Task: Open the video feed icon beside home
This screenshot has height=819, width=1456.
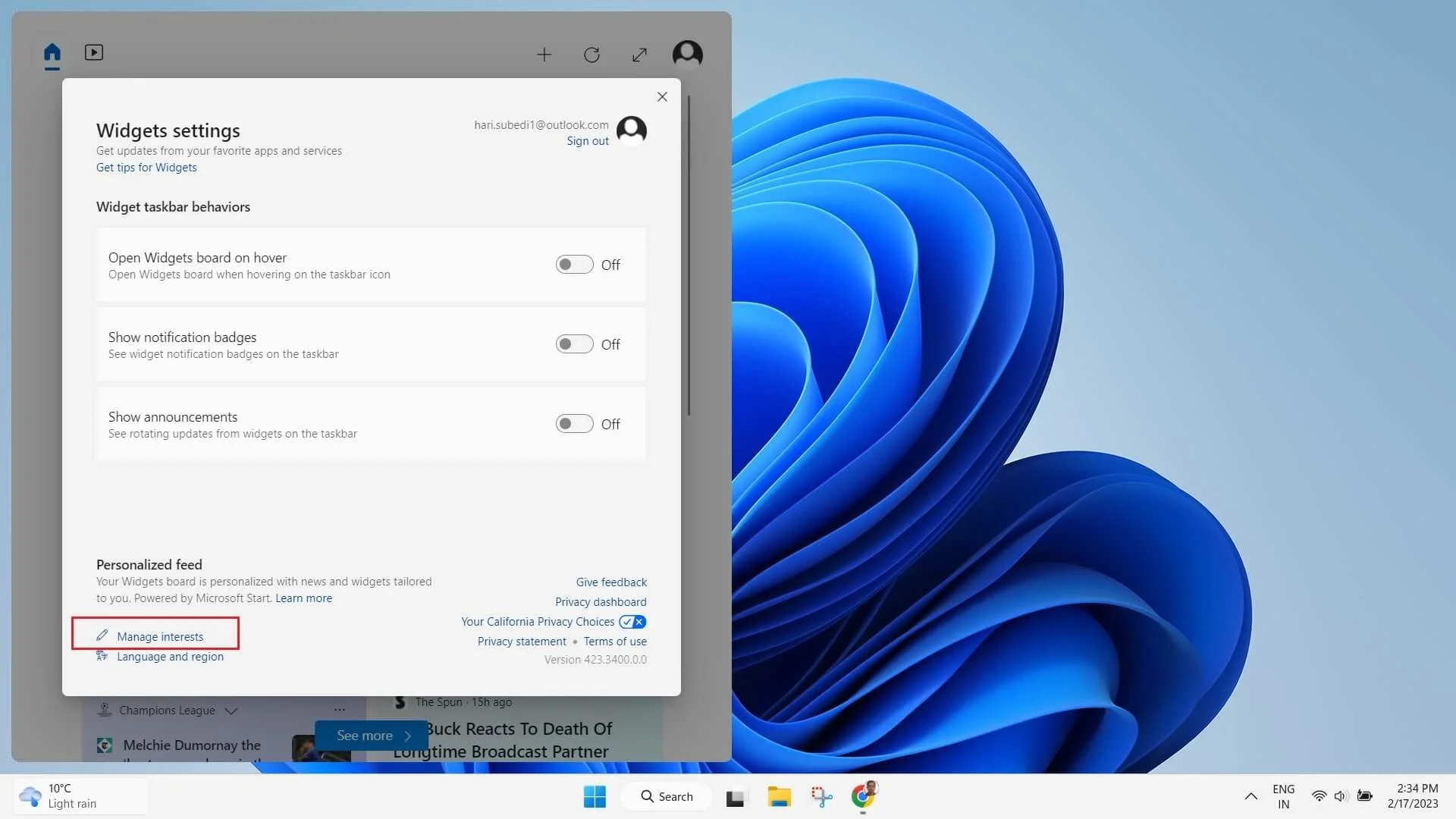Action: [94, 53]
